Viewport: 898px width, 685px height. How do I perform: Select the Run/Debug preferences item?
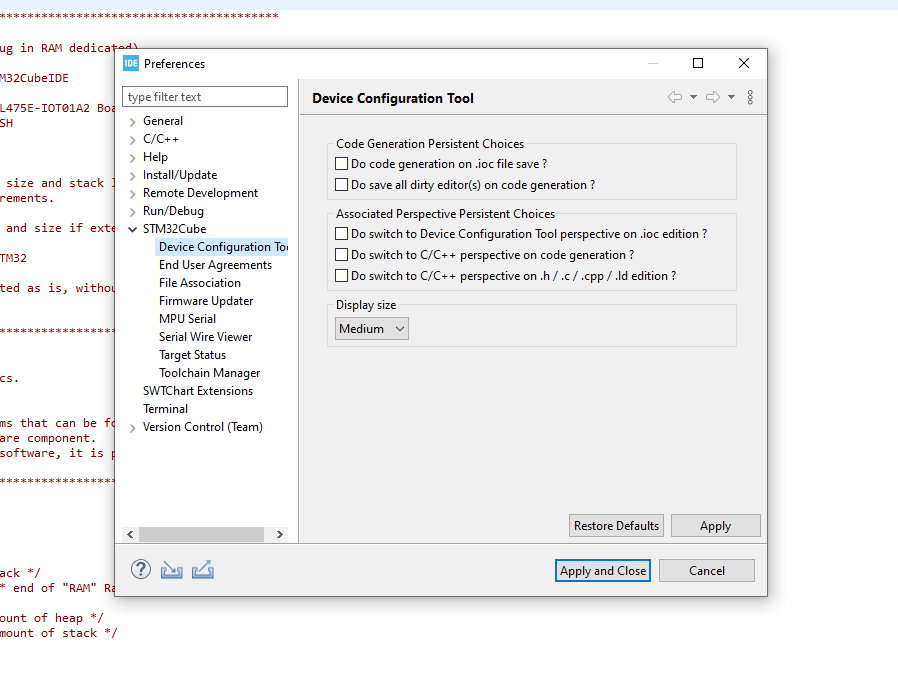click(173, 211)
